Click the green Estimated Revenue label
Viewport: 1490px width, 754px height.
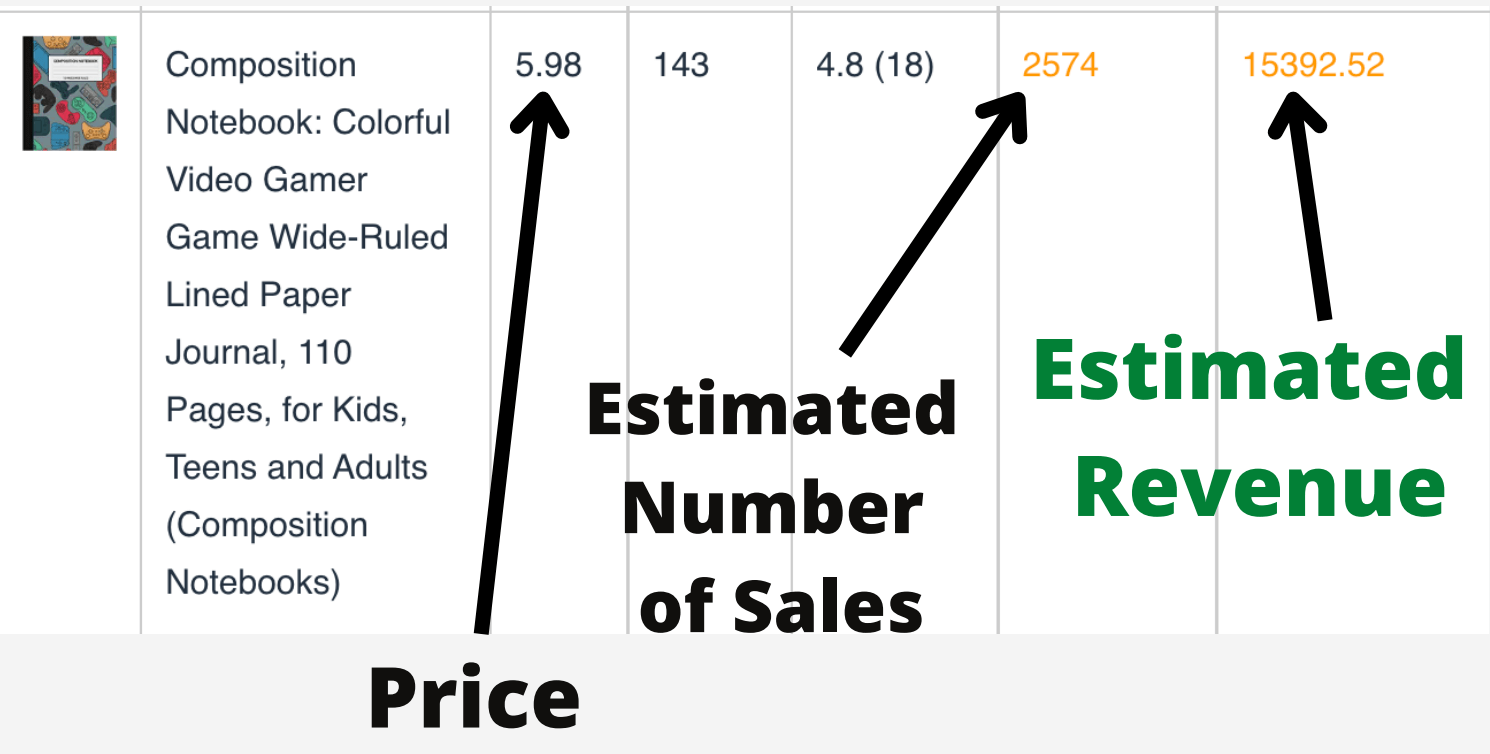pyautogui.click(x=1250, y=428)
